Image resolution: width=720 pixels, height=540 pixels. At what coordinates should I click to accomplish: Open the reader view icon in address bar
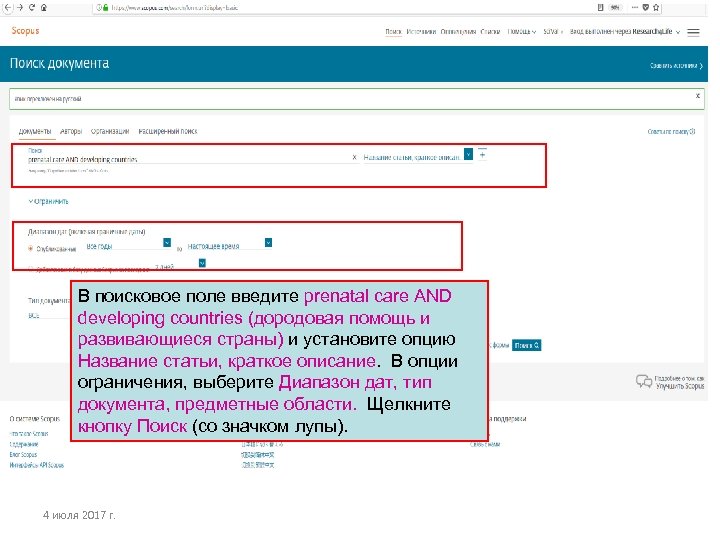600,7
